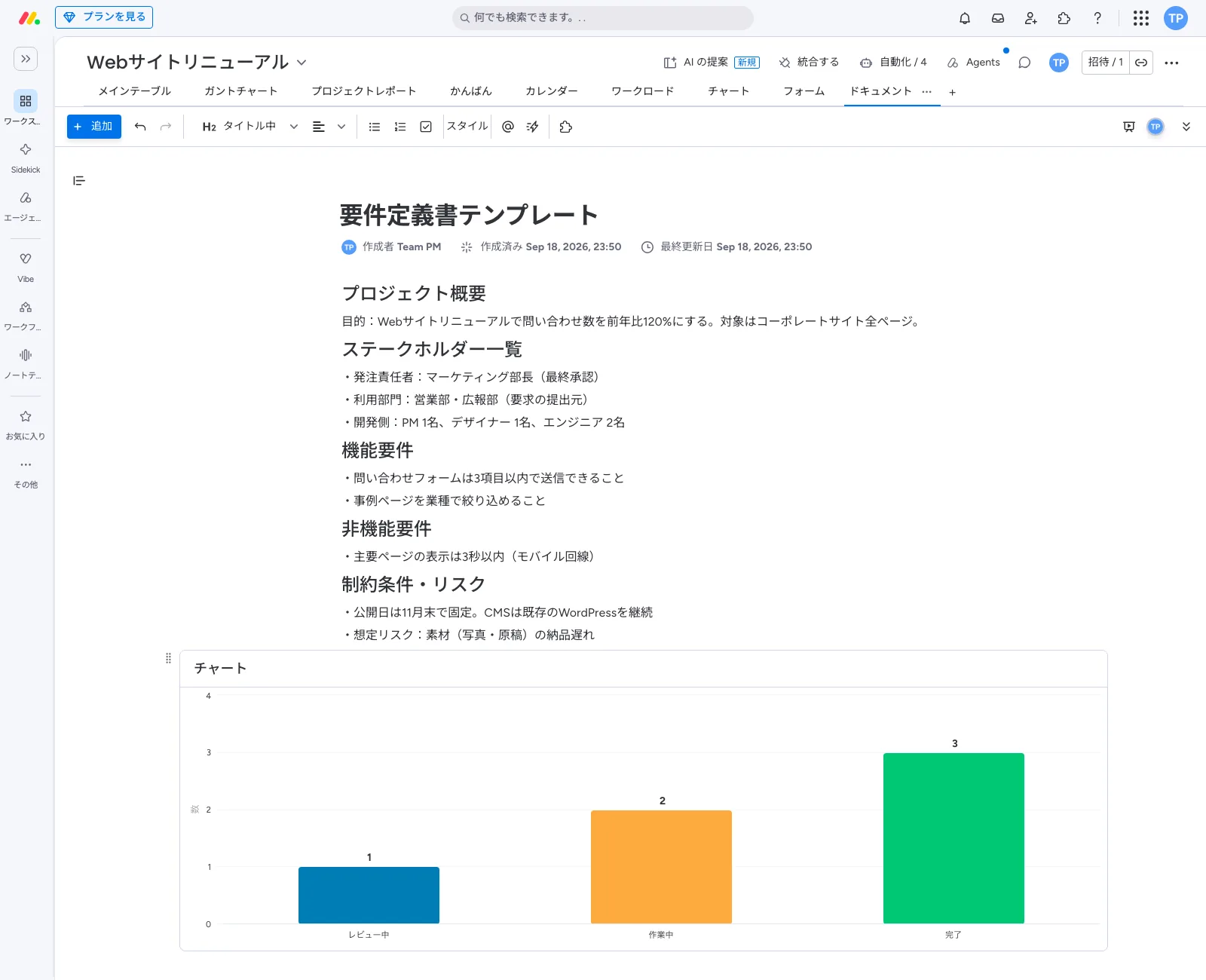Switch to the ワークロード tab
This screenshot has height=980, width=1206.
coord(643,91)
